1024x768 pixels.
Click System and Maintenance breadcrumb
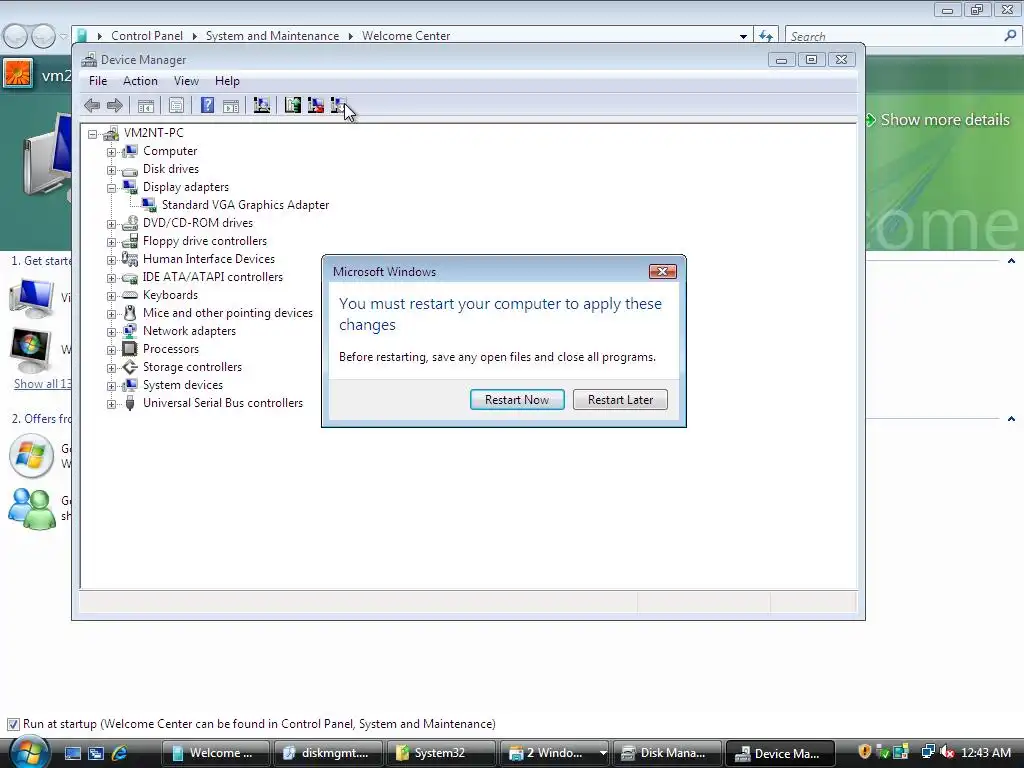272,36
